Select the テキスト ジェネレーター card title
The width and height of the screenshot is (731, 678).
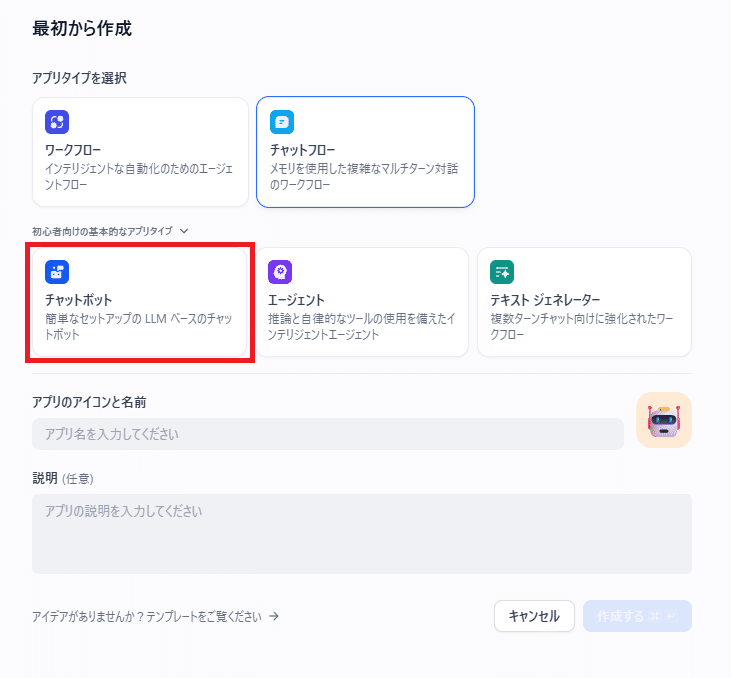545,300
